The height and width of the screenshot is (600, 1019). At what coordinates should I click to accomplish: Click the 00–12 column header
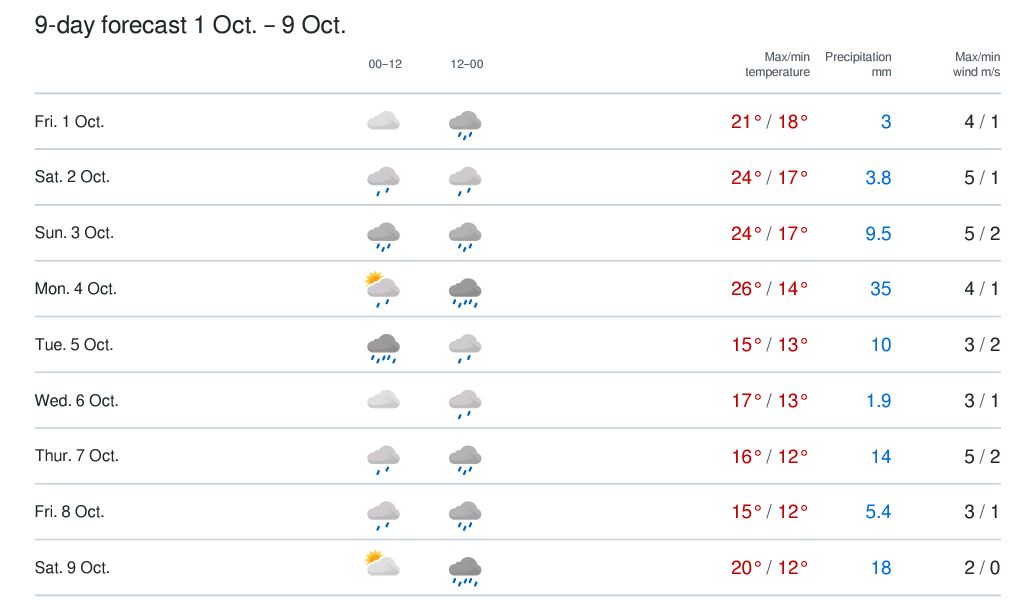point(385,64)
